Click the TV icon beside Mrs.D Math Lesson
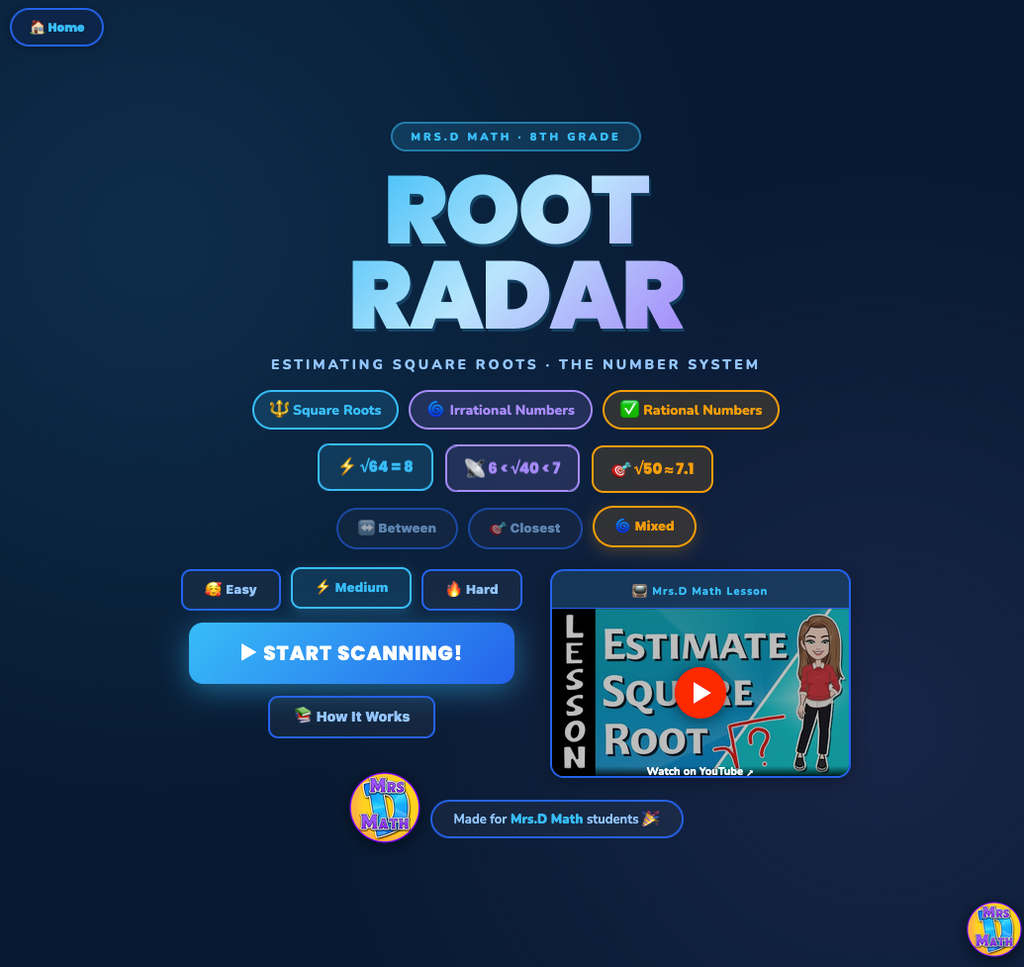The image size is (1024, 967). [x=640, y=591]
